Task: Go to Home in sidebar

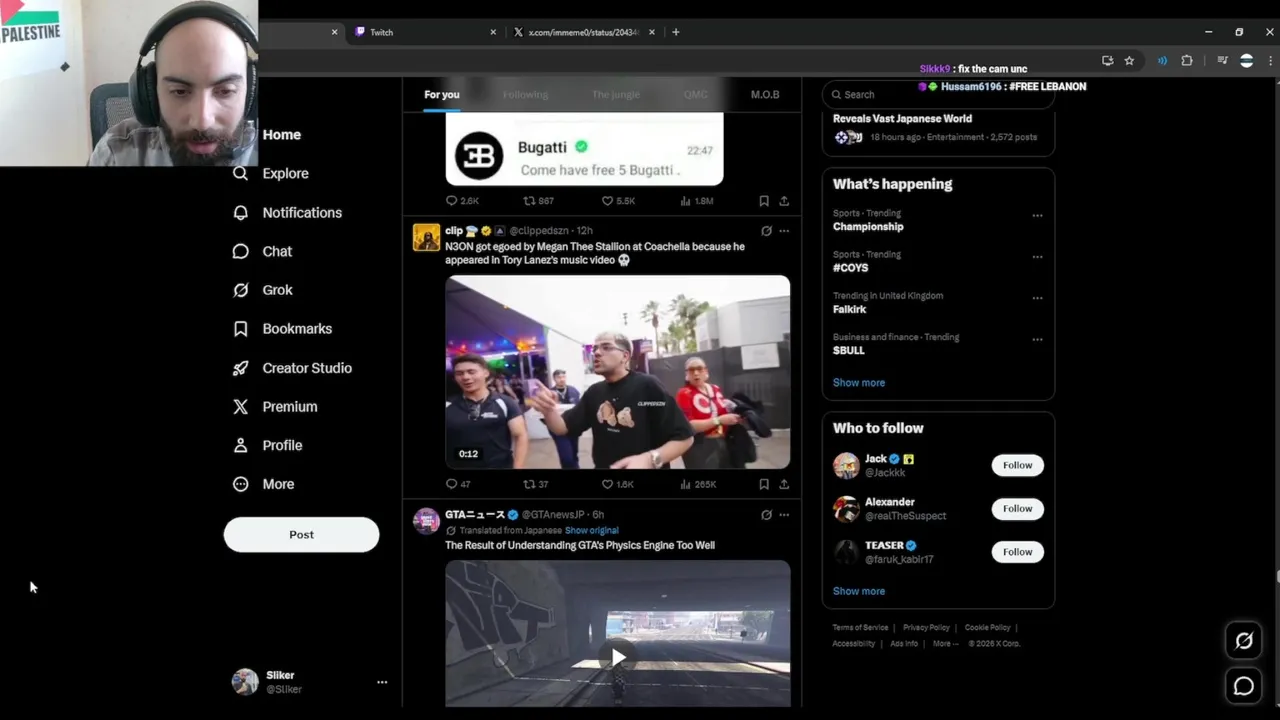Action: [280, 134]
